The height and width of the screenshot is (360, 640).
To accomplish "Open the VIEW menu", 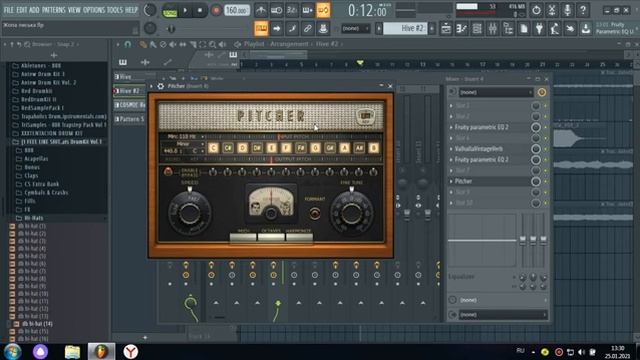I will tap(74, 10).
